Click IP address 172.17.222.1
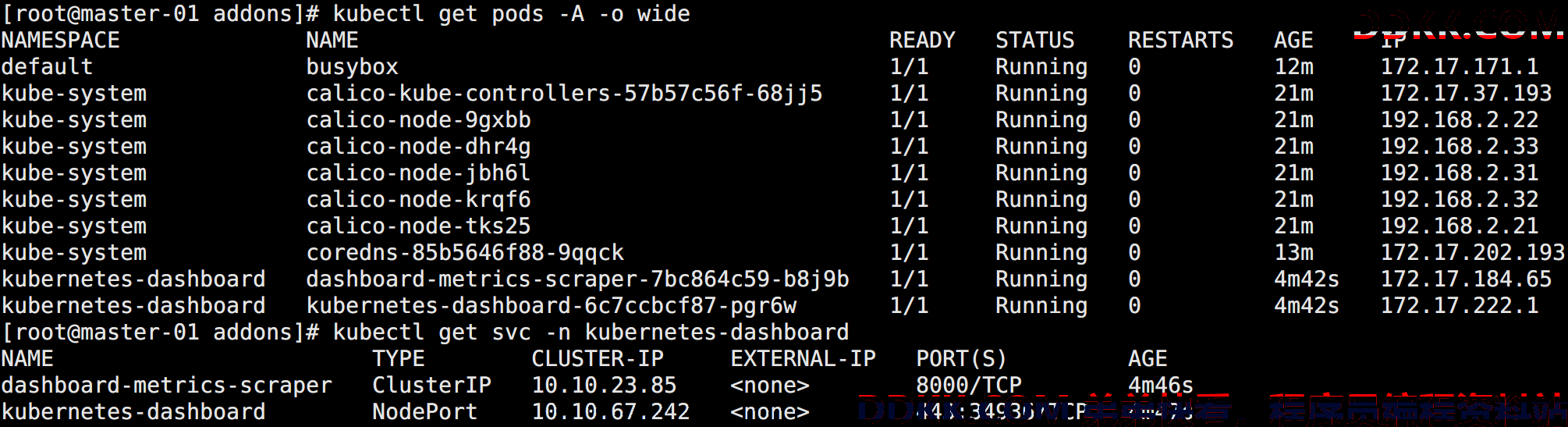This screenshot has width=1568, height=427. pyautogui.click(x=1460, y=306)
